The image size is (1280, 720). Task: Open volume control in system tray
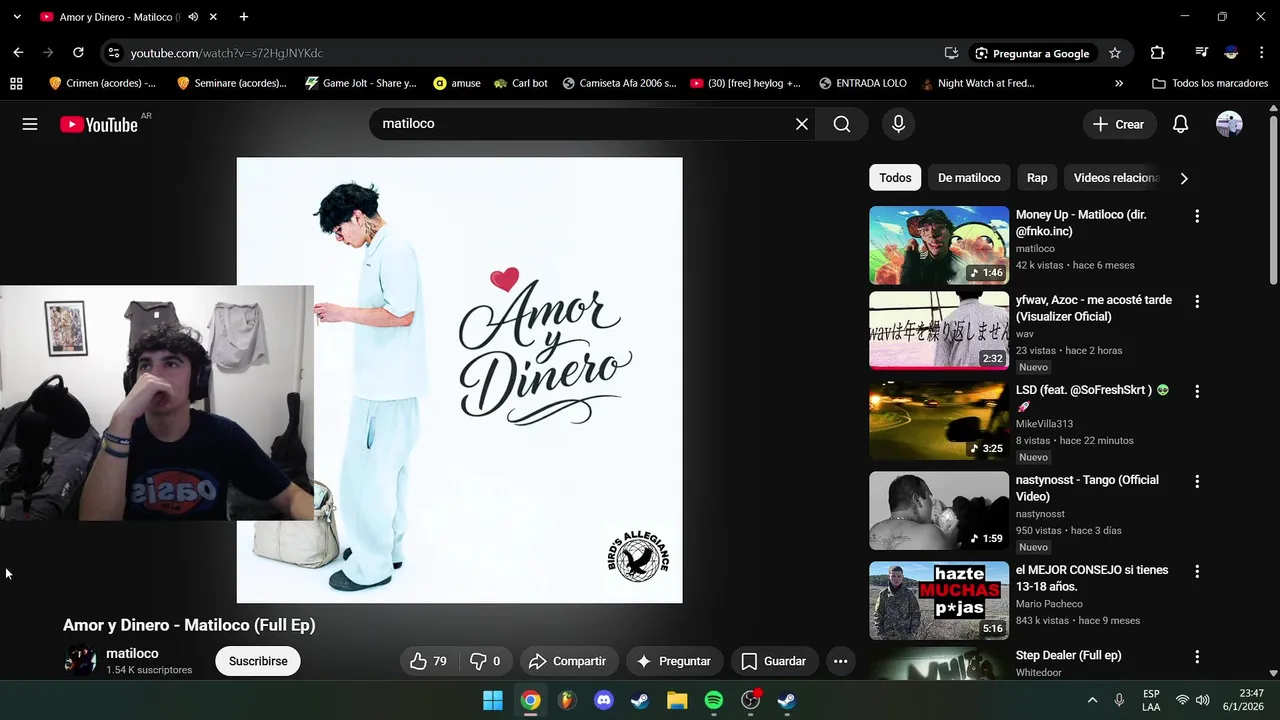(x=1202, y=700)
